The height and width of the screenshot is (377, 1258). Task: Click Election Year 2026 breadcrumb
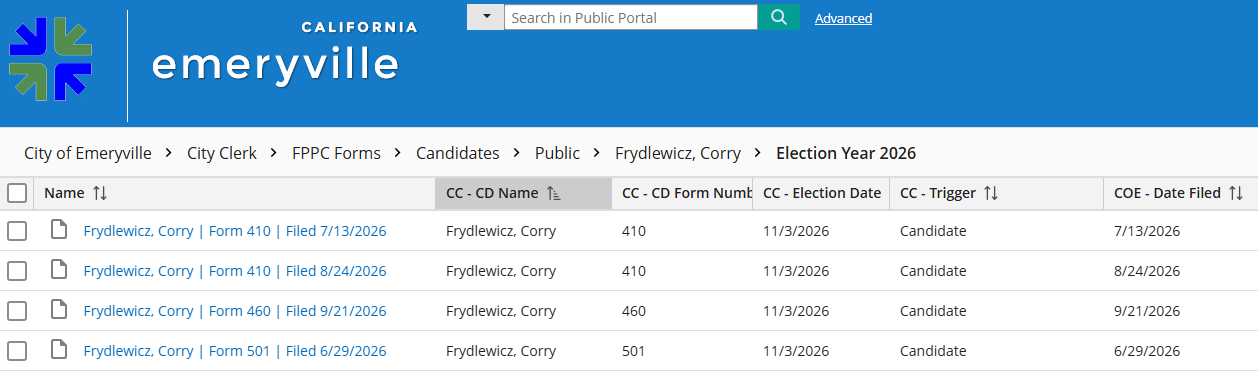click(x=846, y=153)
